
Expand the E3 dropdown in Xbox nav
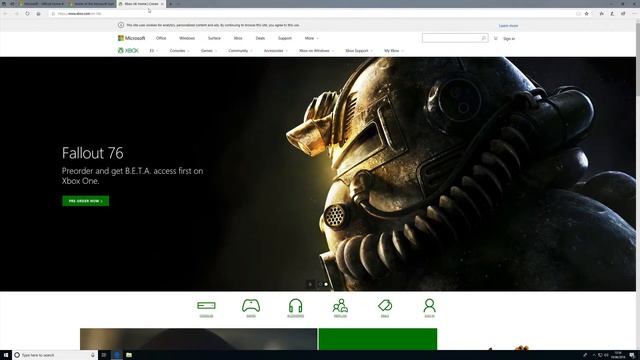pyautogui.click(x=153, y=51)
